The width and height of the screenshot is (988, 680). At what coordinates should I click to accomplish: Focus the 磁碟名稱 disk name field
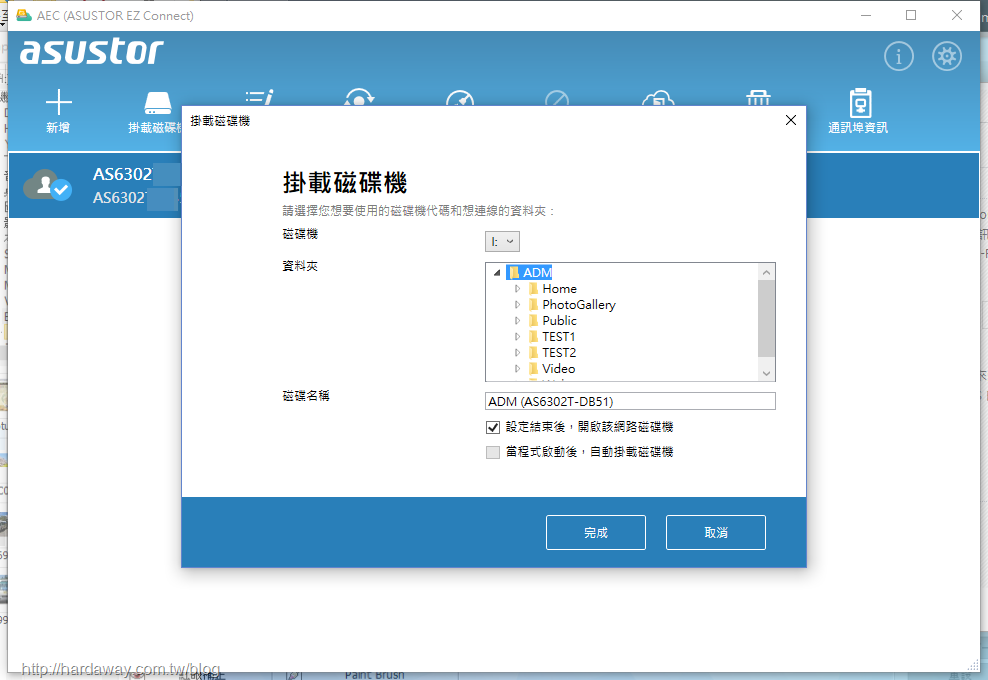(x=630, y=401)
